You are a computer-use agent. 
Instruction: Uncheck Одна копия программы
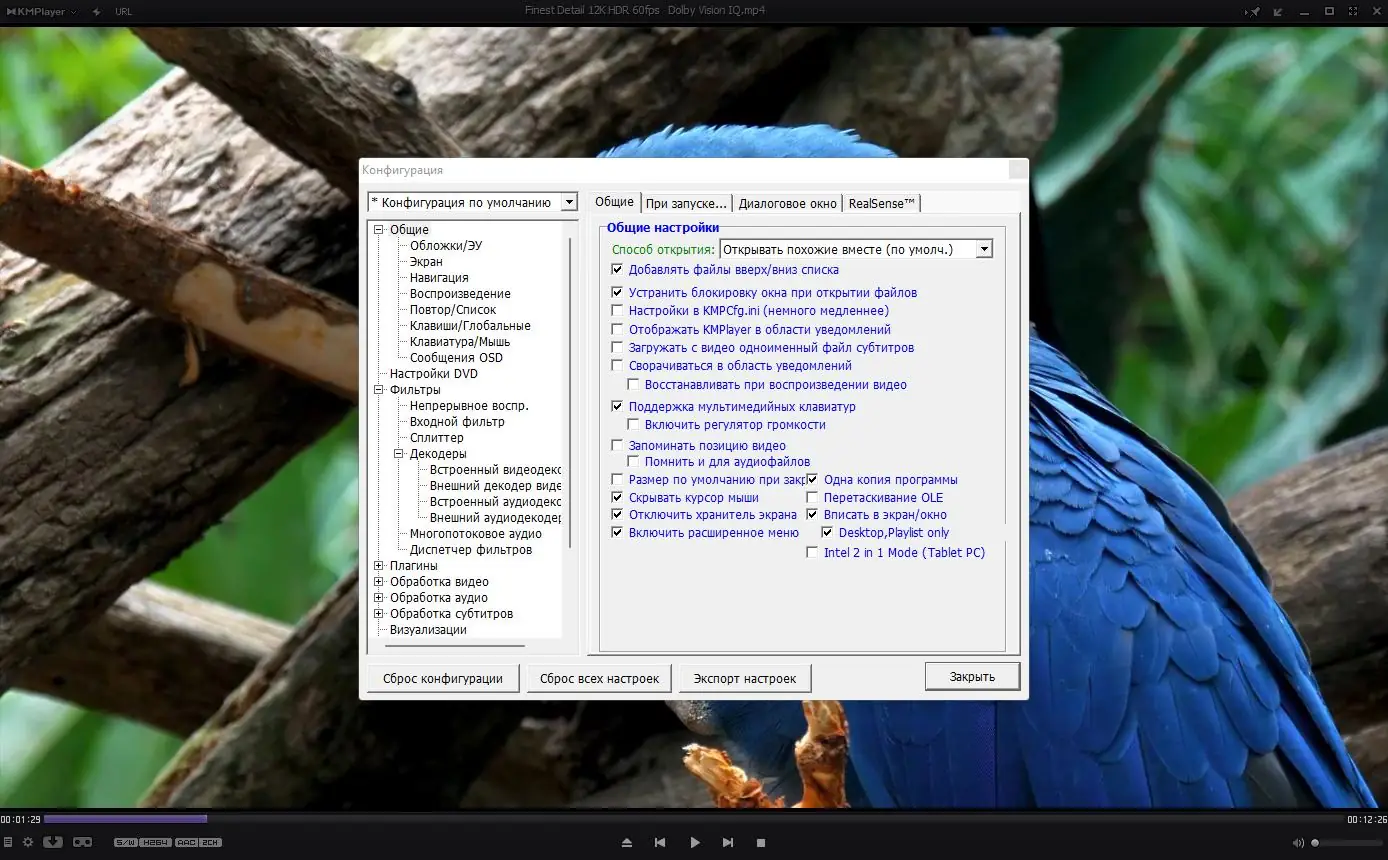pyautogui.click(x=813, y=480)
